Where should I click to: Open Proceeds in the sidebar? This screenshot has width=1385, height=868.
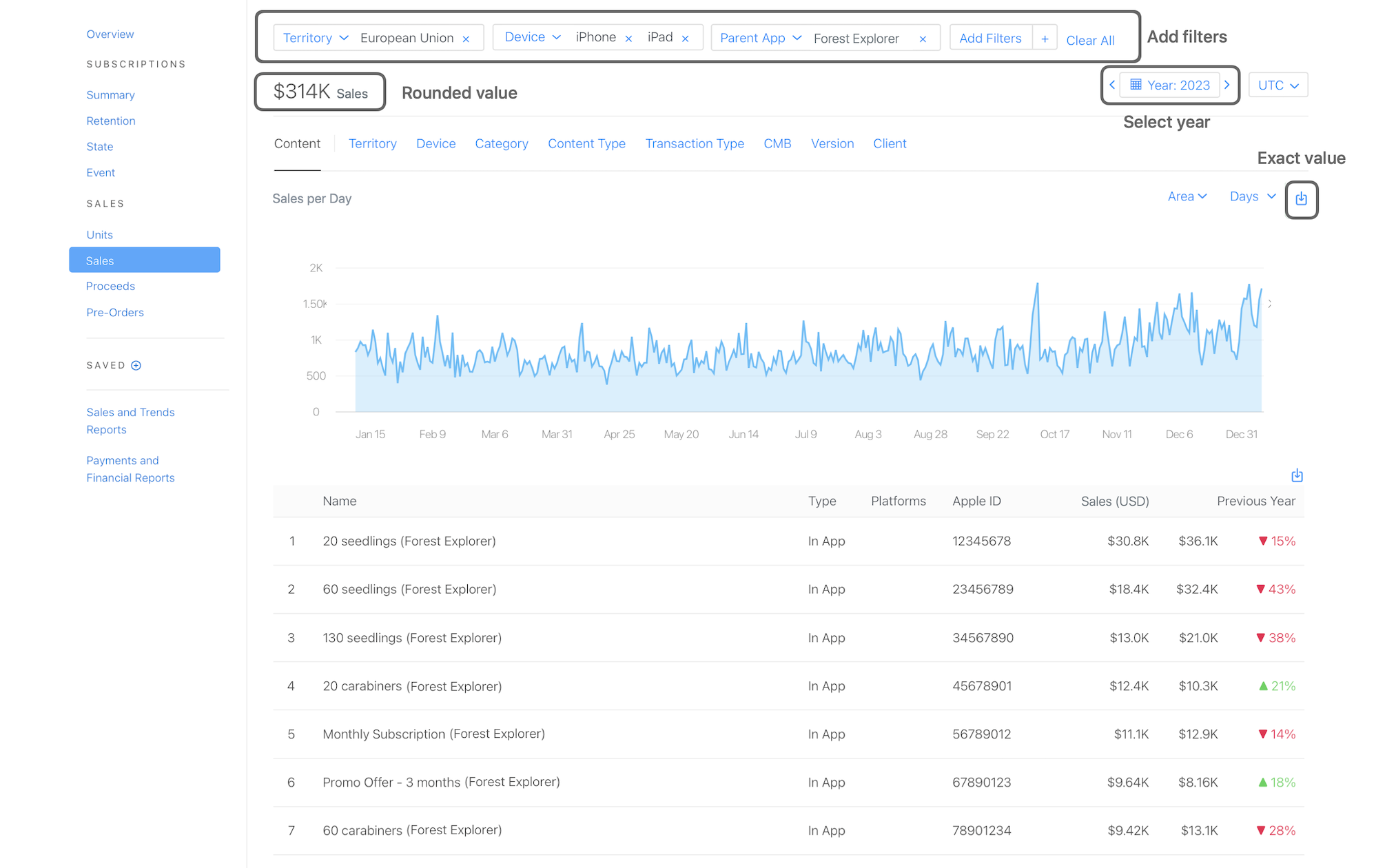[x=110, y=286]
